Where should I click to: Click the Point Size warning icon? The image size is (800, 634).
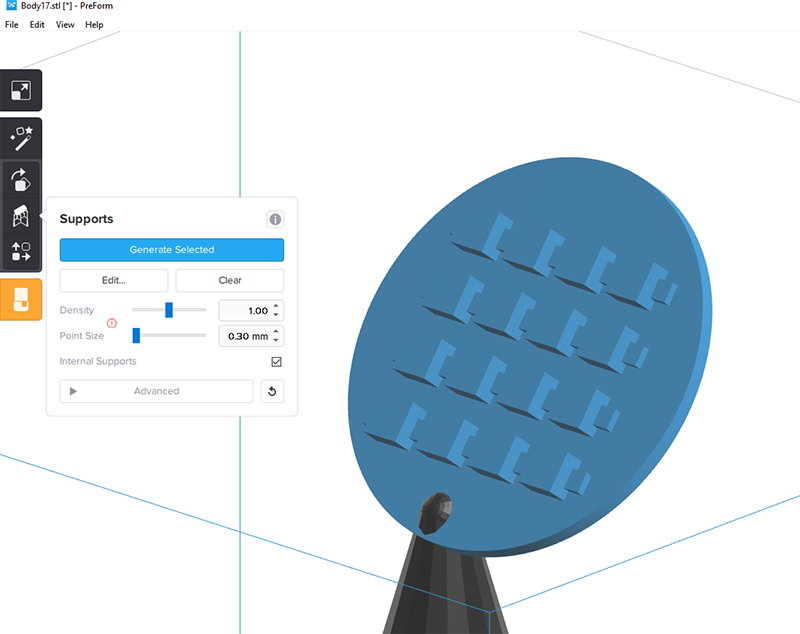(x=112, y=323)
